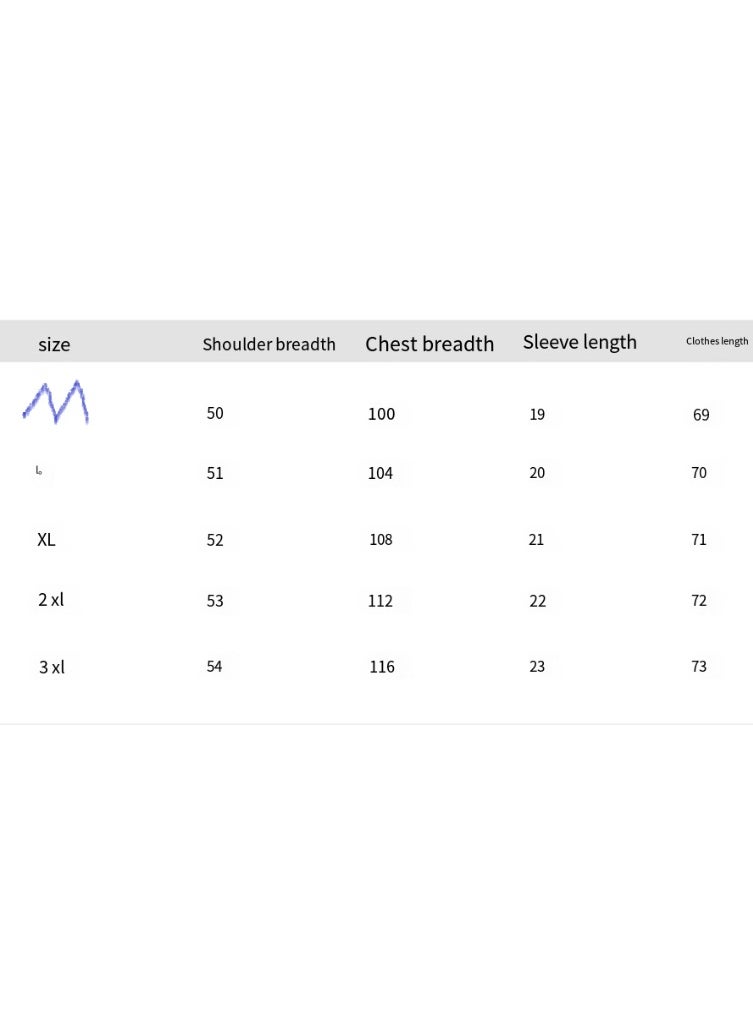Select the '3 xl' size row label
The width and height of the screenshot is (753, 1032).
click(51, 667)
